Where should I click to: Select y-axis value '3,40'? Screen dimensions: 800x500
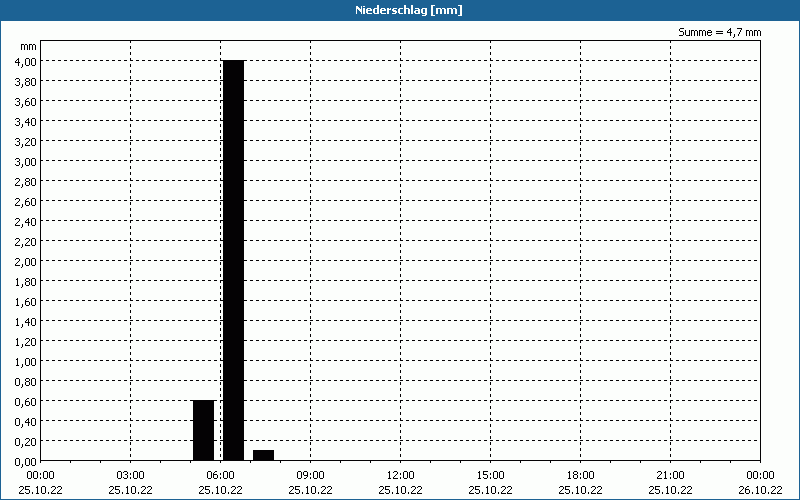point(25,121)
